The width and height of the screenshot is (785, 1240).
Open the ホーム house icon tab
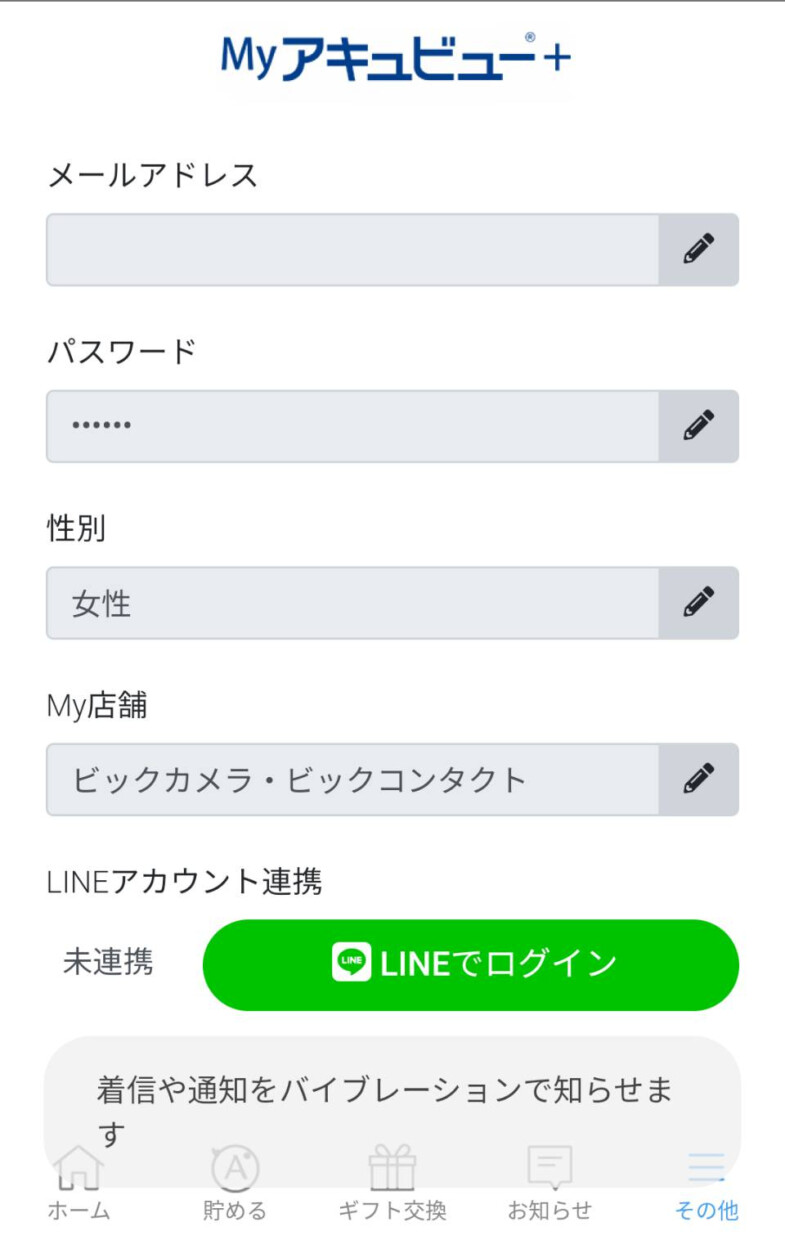pyautogui.click(x=78, y=1167)
